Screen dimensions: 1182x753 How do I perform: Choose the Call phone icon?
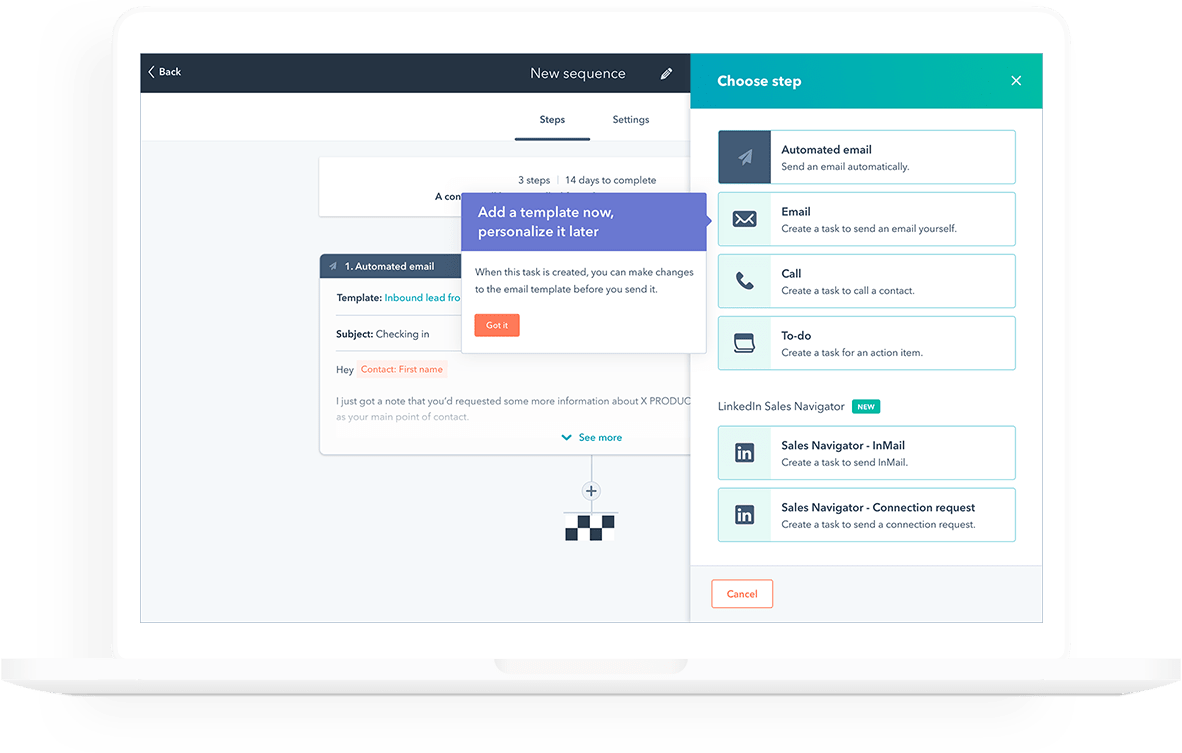pyautogui.click(x=745, y=281)
